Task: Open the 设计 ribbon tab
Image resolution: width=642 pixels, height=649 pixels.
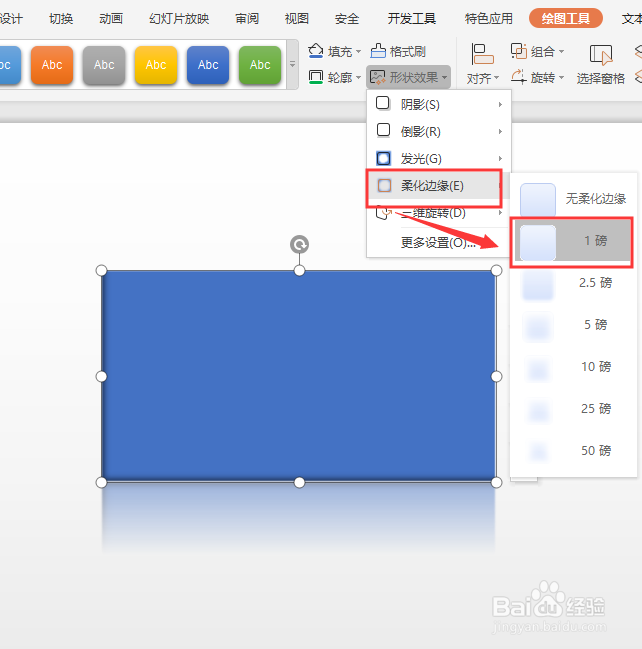Action: (x=11, y=19)
